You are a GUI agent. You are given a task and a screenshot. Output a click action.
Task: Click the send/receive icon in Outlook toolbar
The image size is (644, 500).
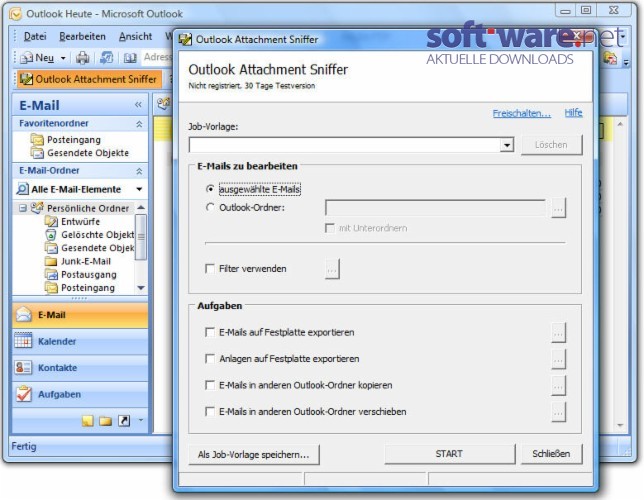pyautogui.click(x=106, y=58)
